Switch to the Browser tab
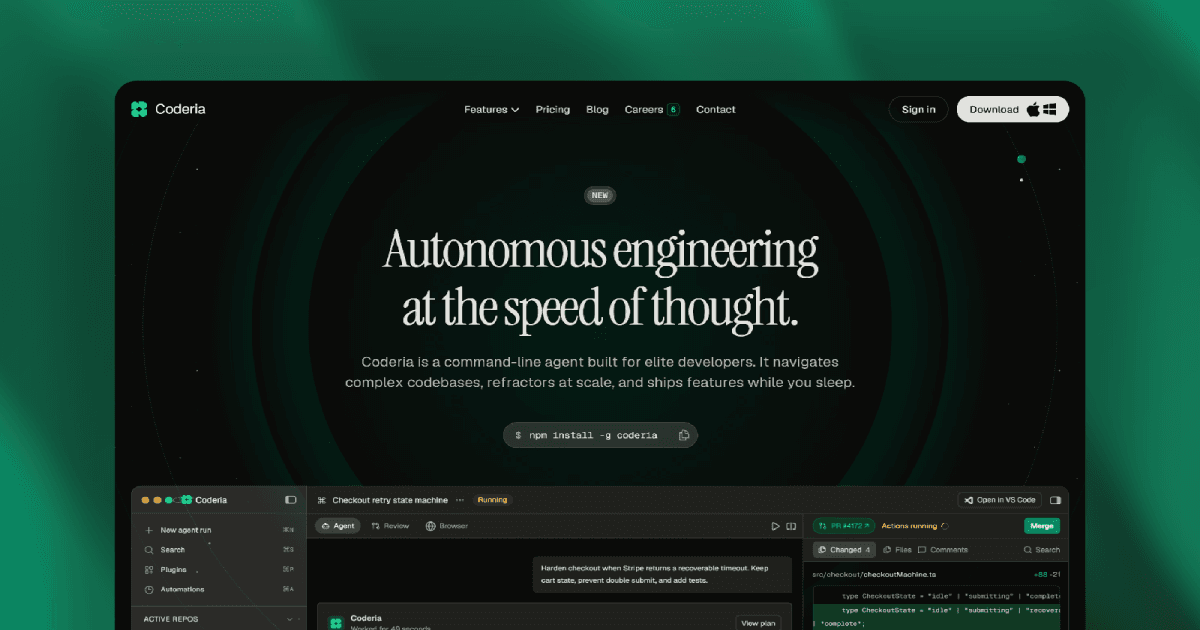 pyautogui.click(x=446, y=525)
